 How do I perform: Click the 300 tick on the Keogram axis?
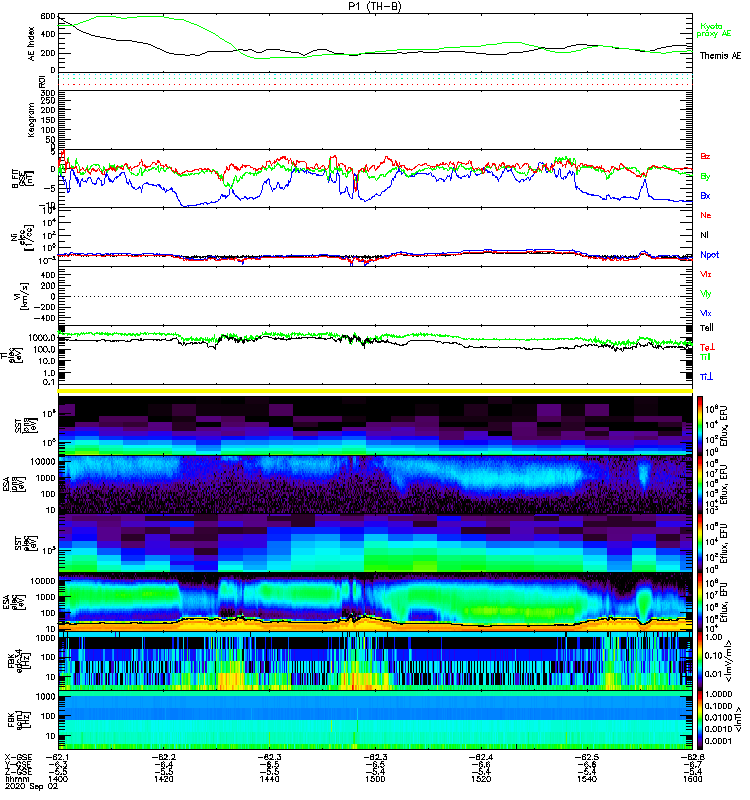48,93
